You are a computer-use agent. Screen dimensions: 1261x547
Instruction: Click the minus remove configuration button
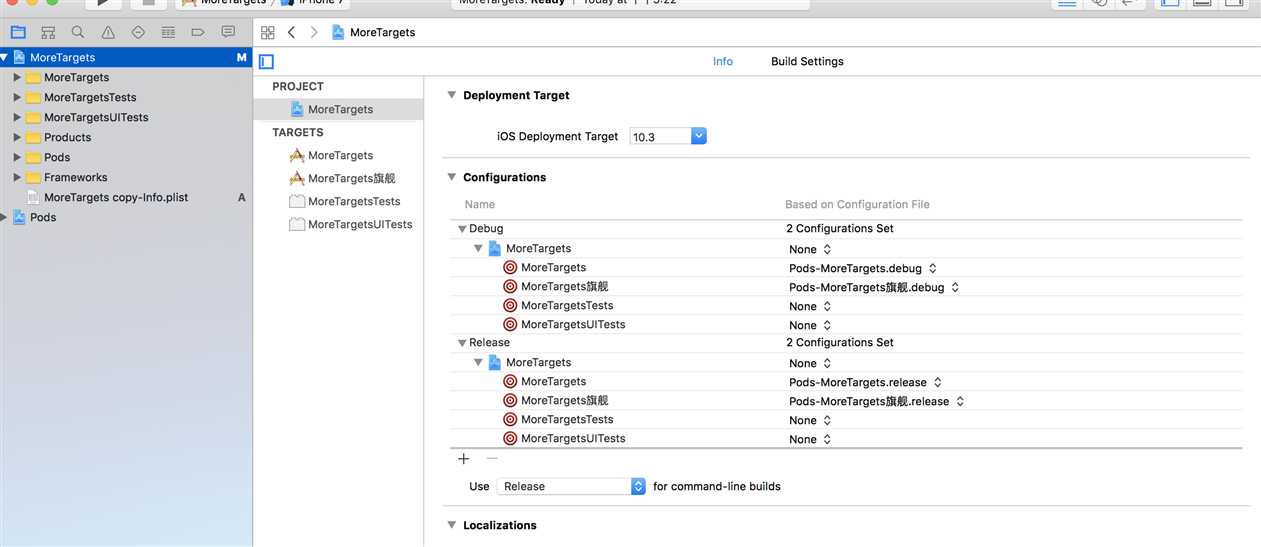point(491,459)
